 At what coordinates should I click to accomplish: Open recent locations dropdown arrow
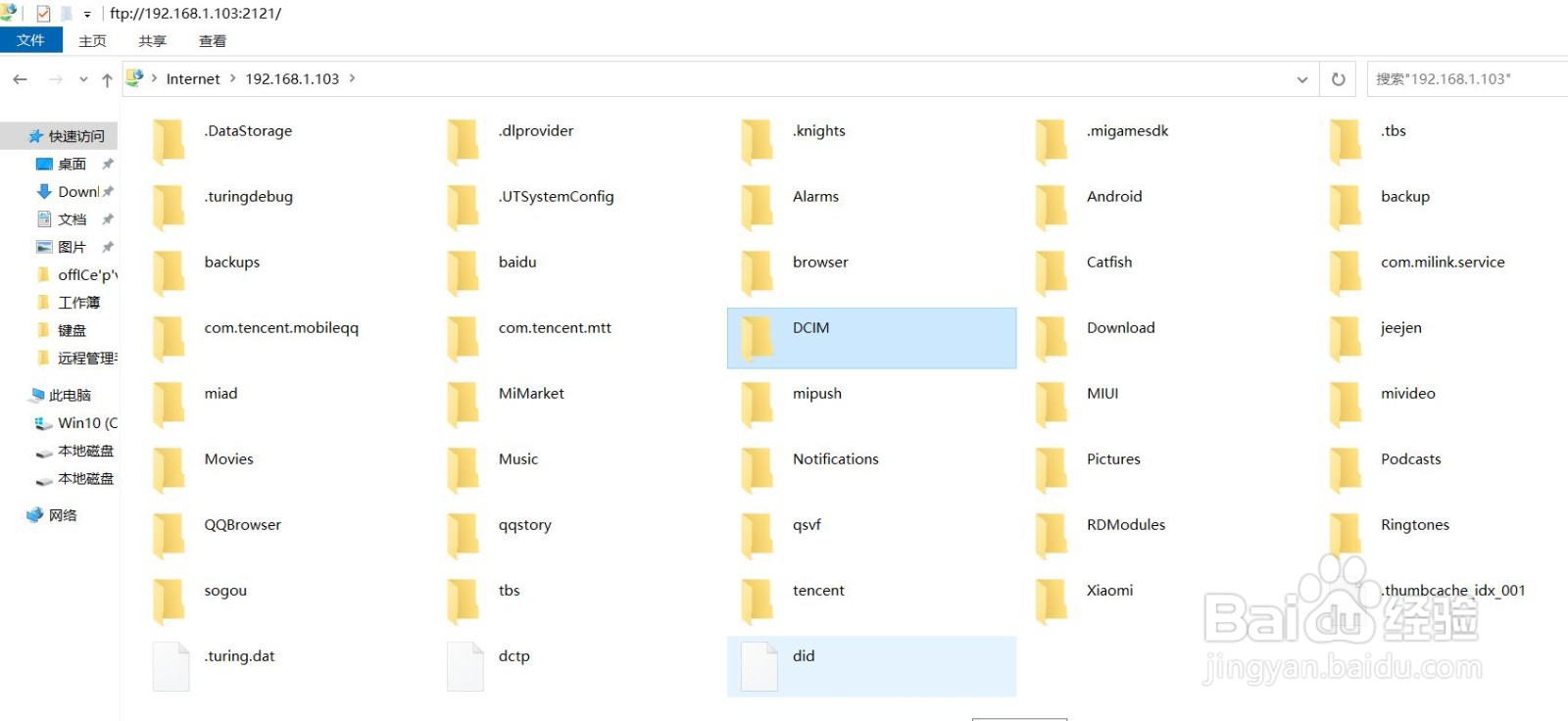click(x=83, y=79)
